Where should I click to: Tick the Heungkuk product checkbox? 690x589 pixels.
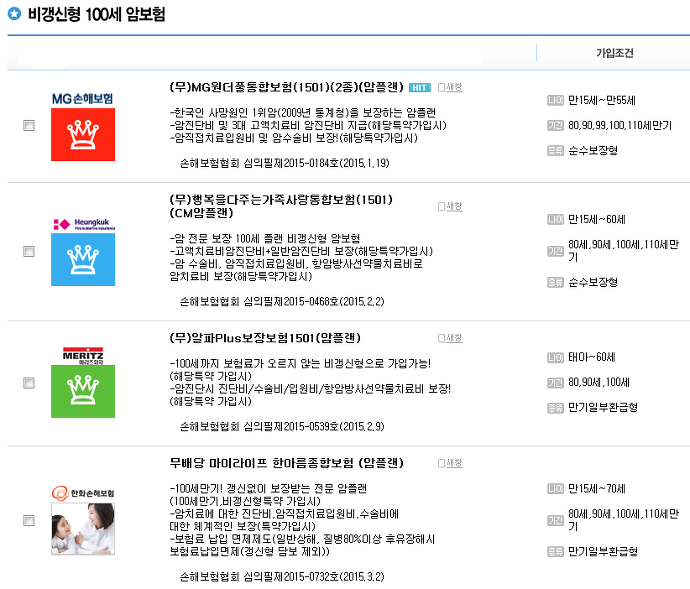[29, 251]
